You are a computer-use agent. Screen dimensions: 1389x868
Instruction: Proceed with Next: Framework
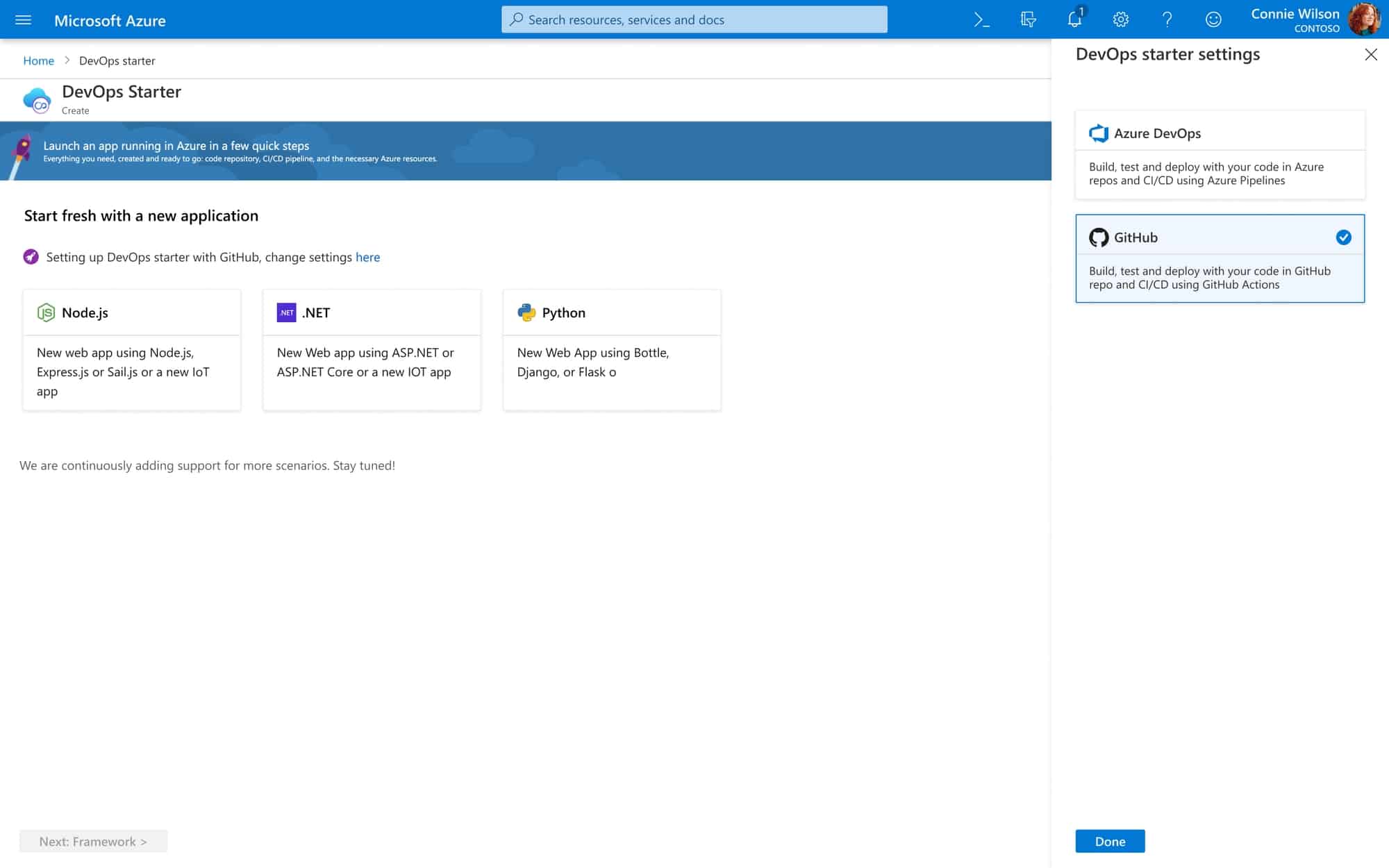pos(93,841)
